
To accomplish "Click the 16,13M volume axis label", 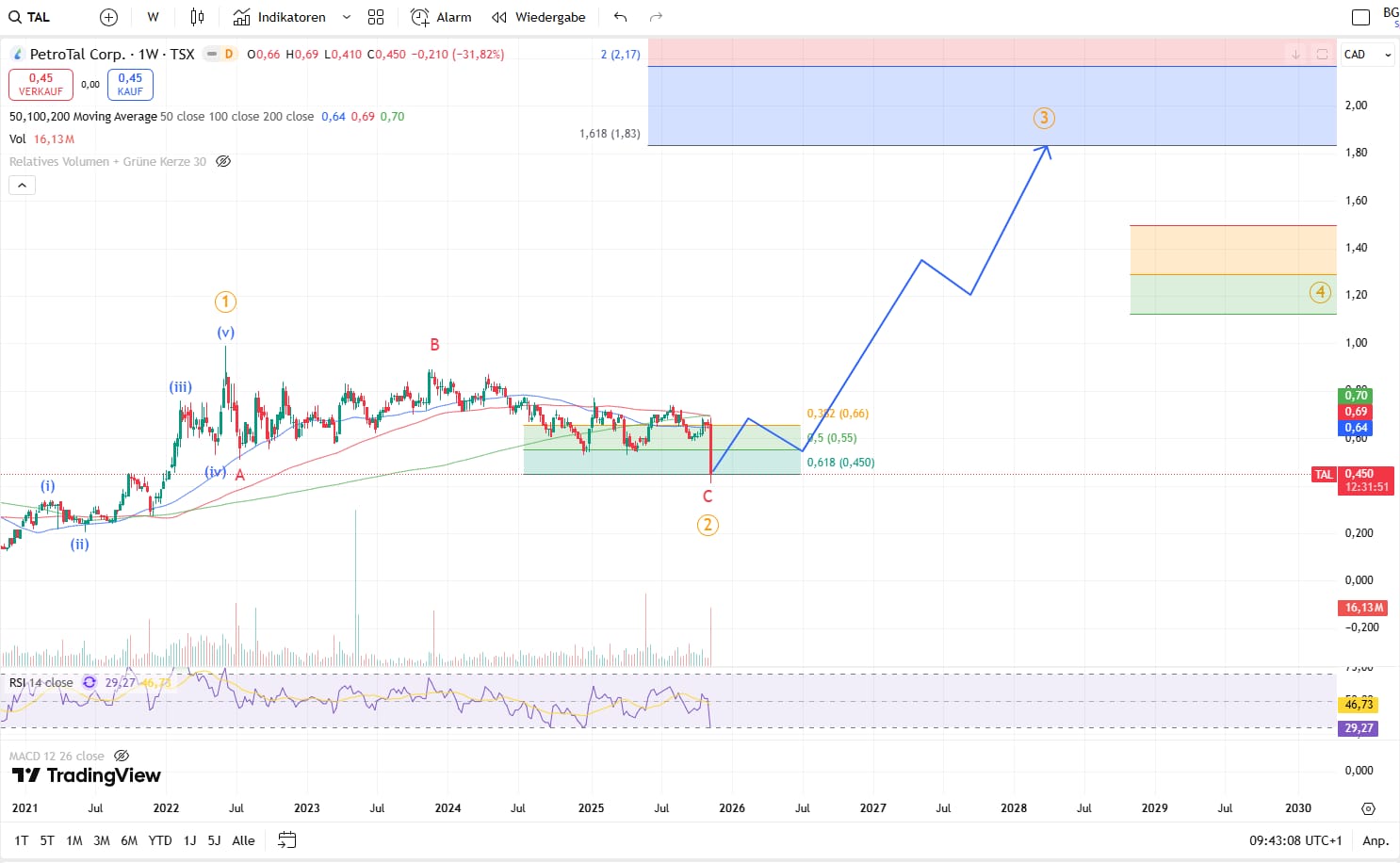I will [x=1363, y=608].
